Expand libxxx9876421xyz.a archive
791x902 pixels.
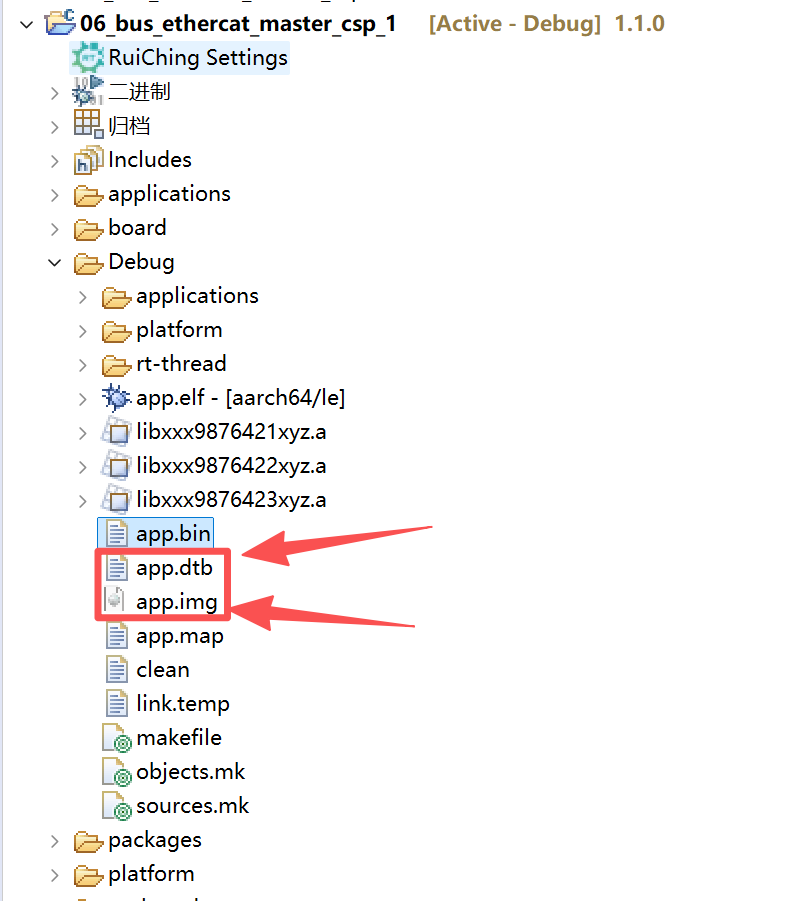pos(83,433)
